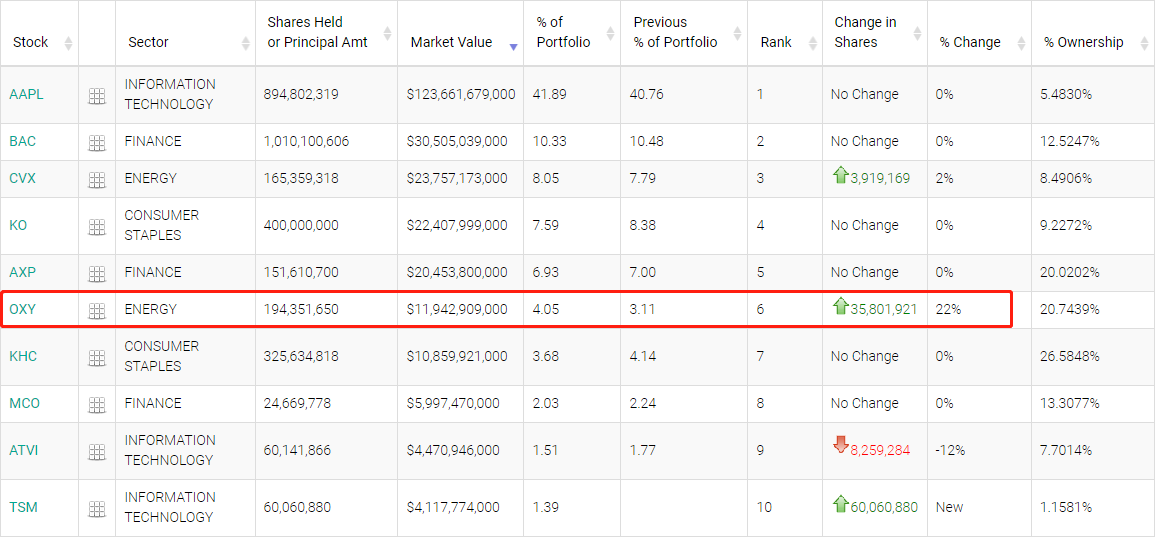Open the table grid icon beside TSM
The width and height of the screenshot is (1155, 537).
pyautogui.click(x=96, y=508)
